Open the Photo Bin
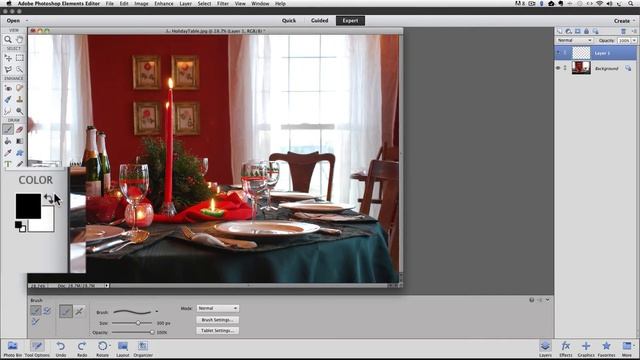640x360 pixels. (12, 349)
